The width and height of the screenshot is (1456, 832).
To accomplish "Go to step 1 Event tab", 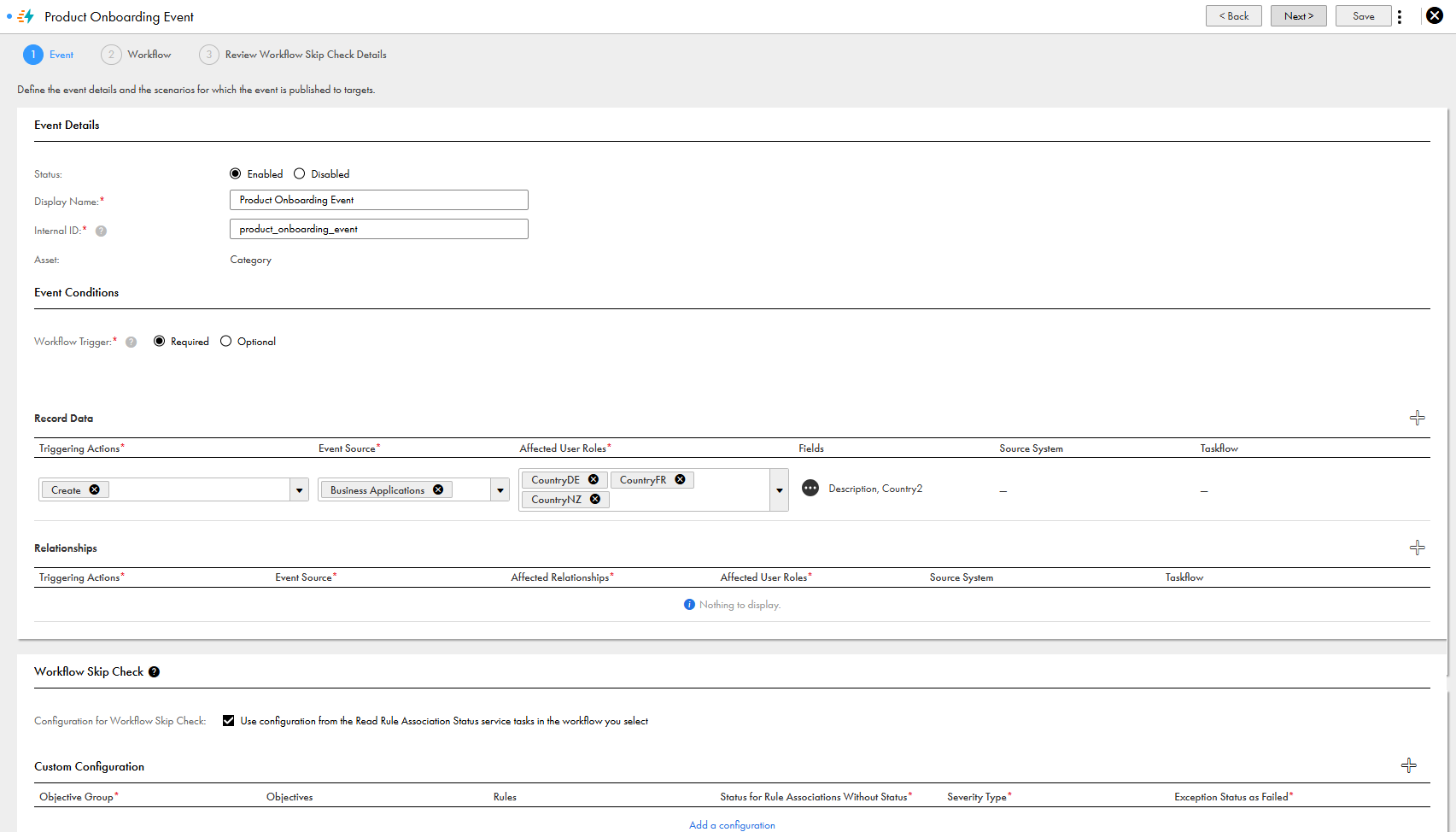I will [49, 55].
